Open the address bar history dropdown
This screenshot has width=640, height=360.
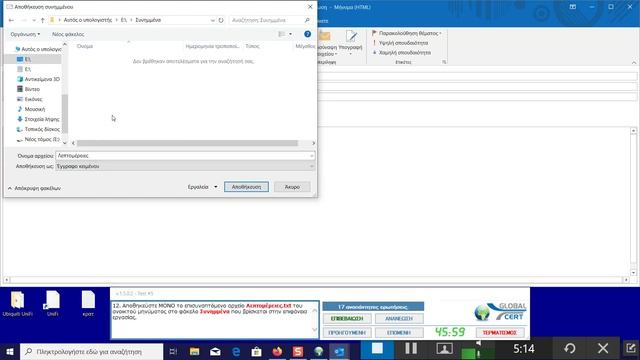pos(213,20)
